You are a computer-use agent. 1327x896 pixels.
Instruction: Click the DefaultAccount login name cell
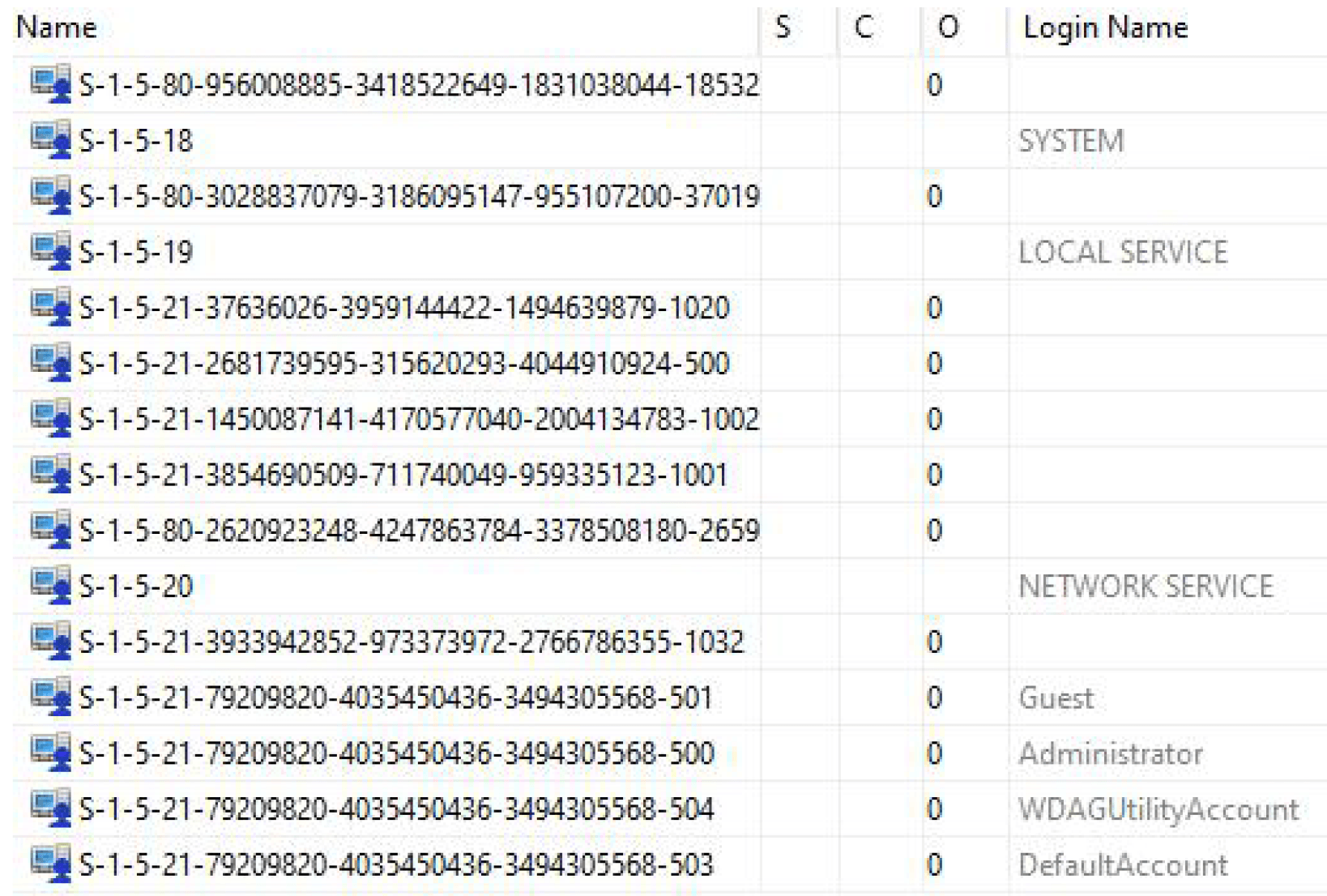tap(1123, 865)
